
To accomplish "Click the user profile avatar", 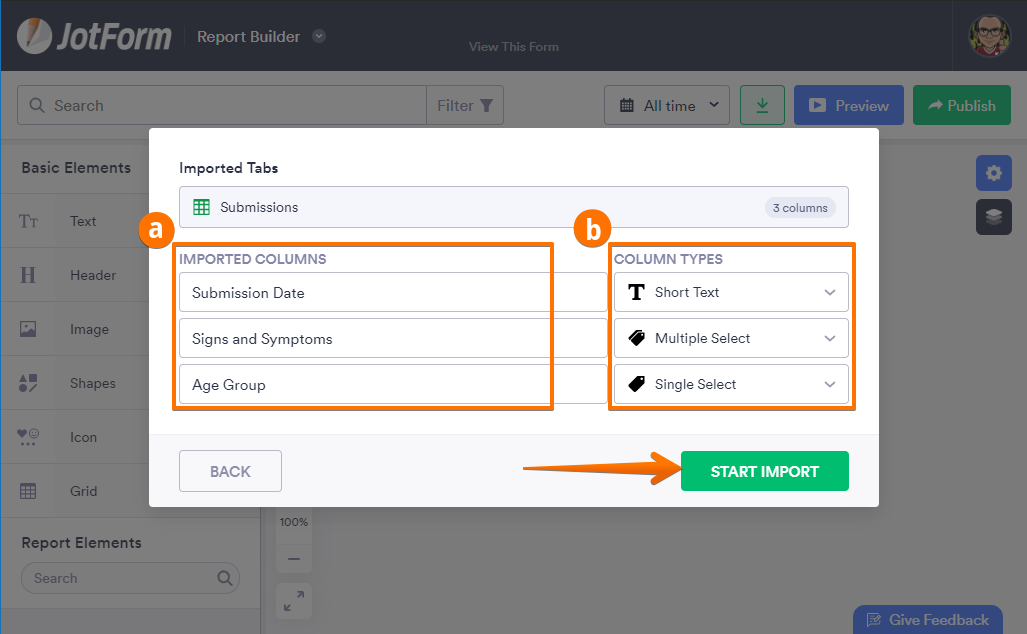I will point(989,36).
